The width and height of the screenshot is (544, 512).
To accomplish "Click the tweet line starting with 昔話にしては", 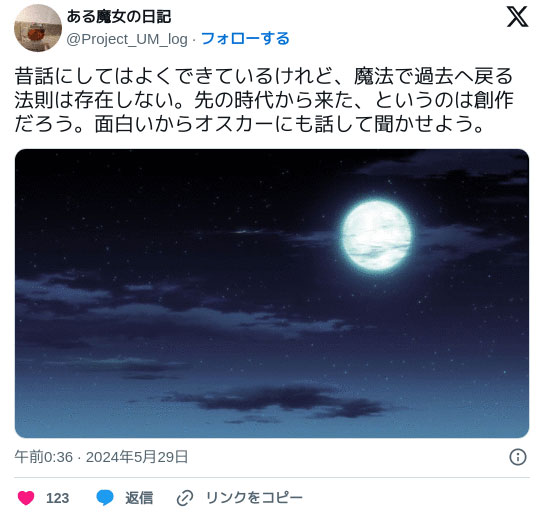I will pyautogui.click(x=264, y=76).
